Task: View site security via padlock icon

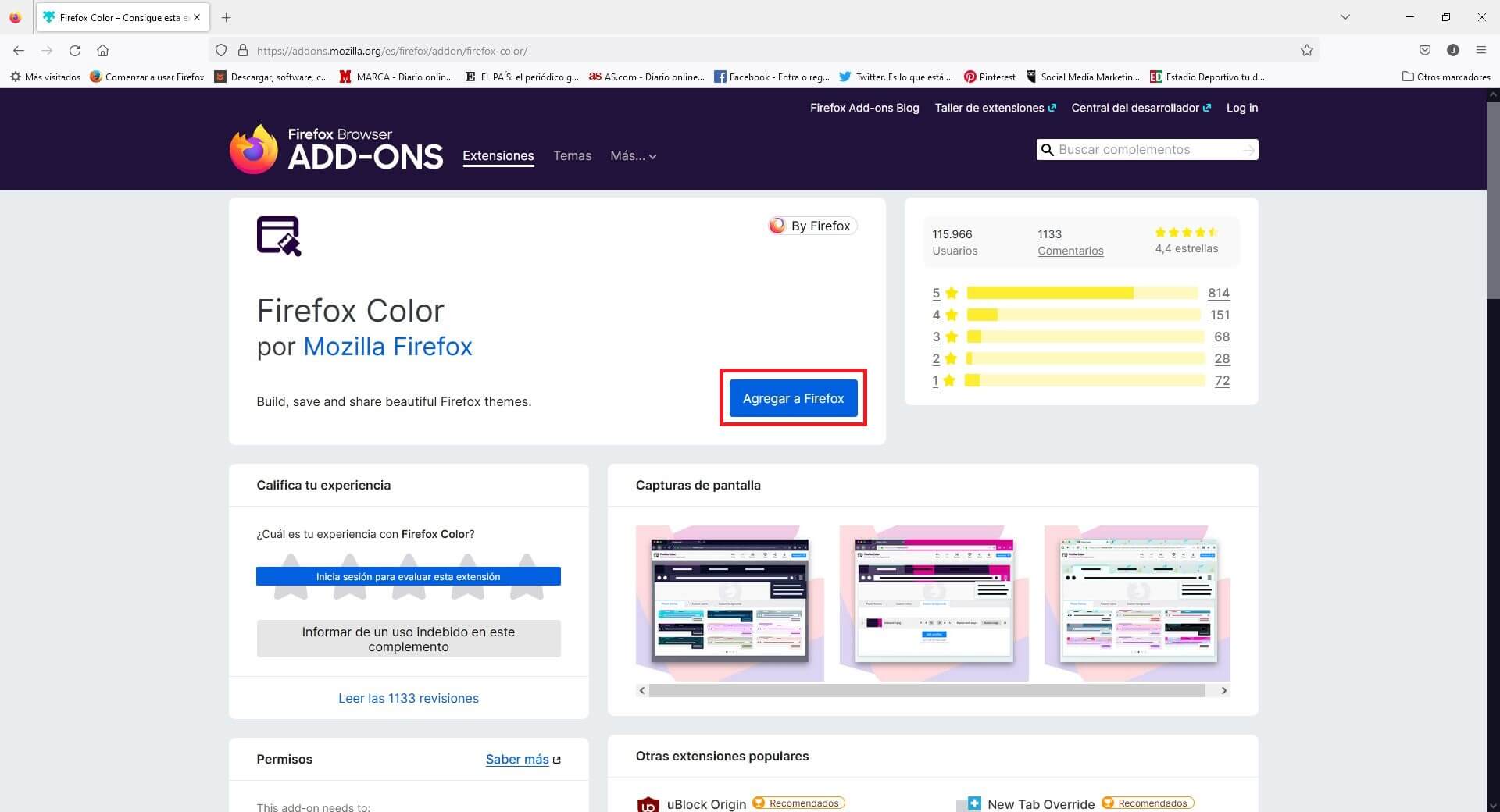Action: point(242,50)
